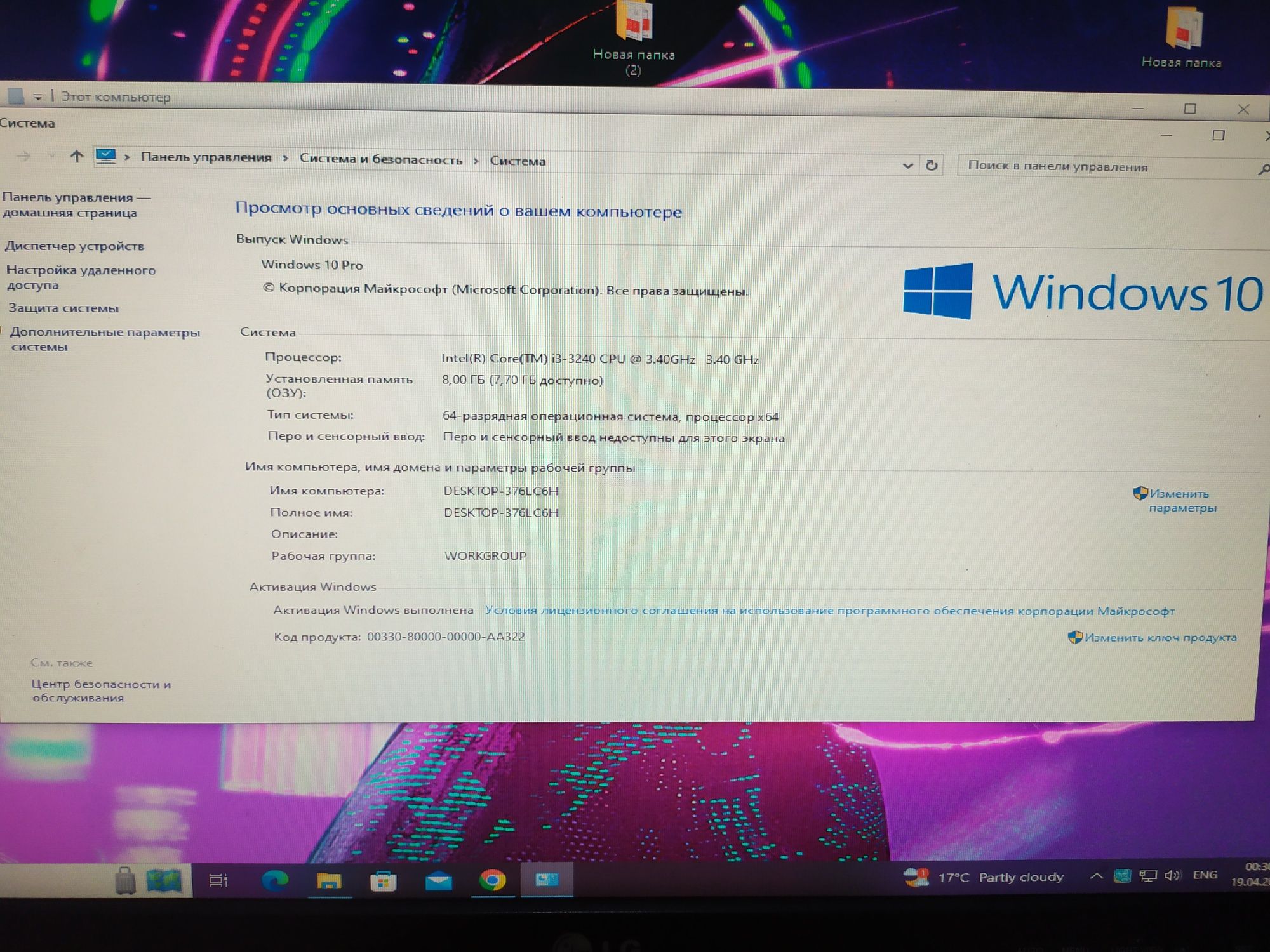Open quick access toolbar dropdown in 'Этот компьютер' window

(38, 97)
